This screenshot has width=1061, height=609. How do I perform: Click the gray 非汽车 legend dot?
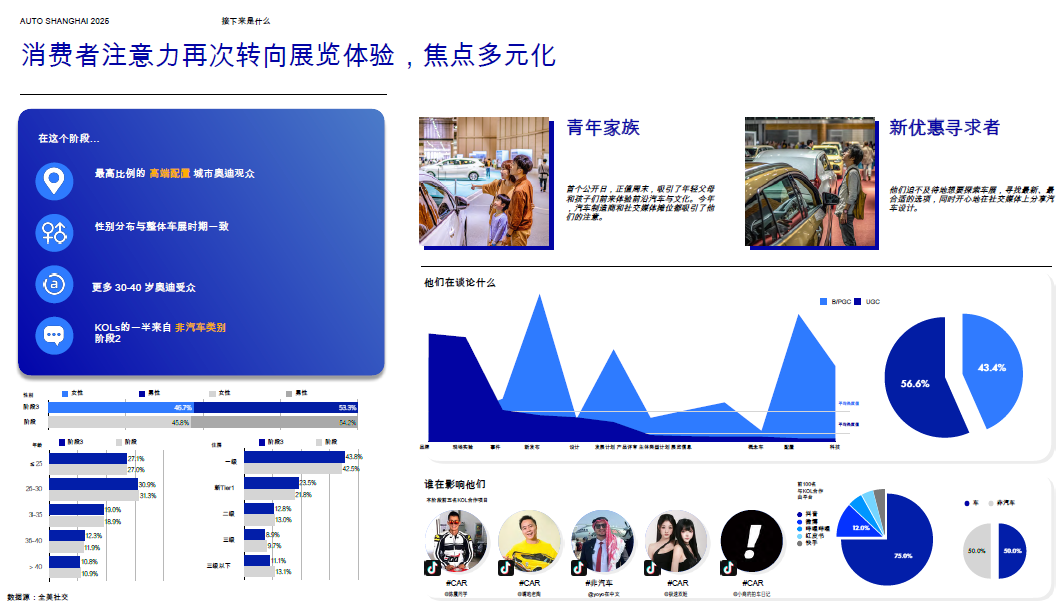(x=991, y=503)
